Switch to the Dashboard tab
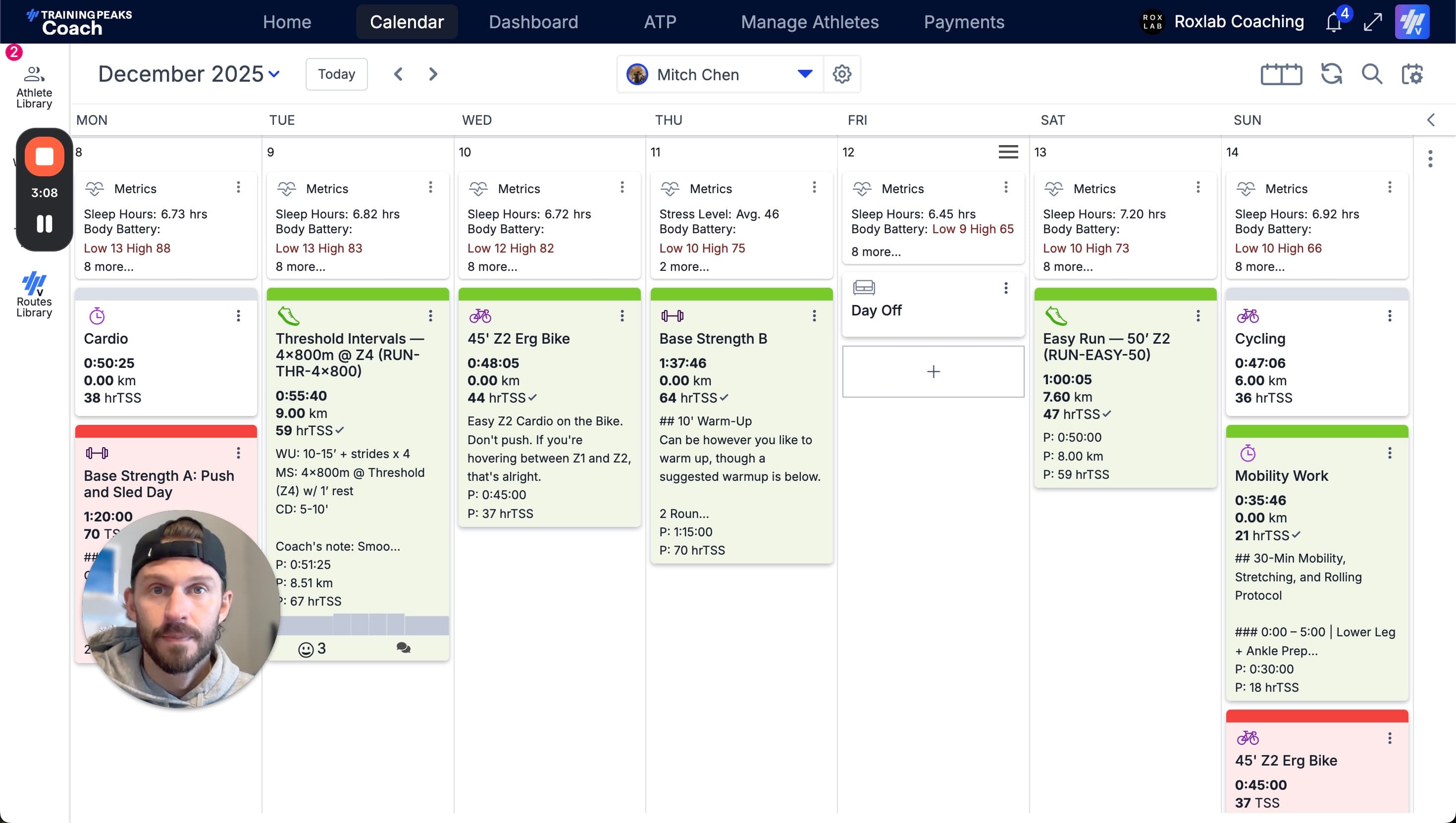Image resolution: width=1456 pixels, height=823 pixels. 533,22
